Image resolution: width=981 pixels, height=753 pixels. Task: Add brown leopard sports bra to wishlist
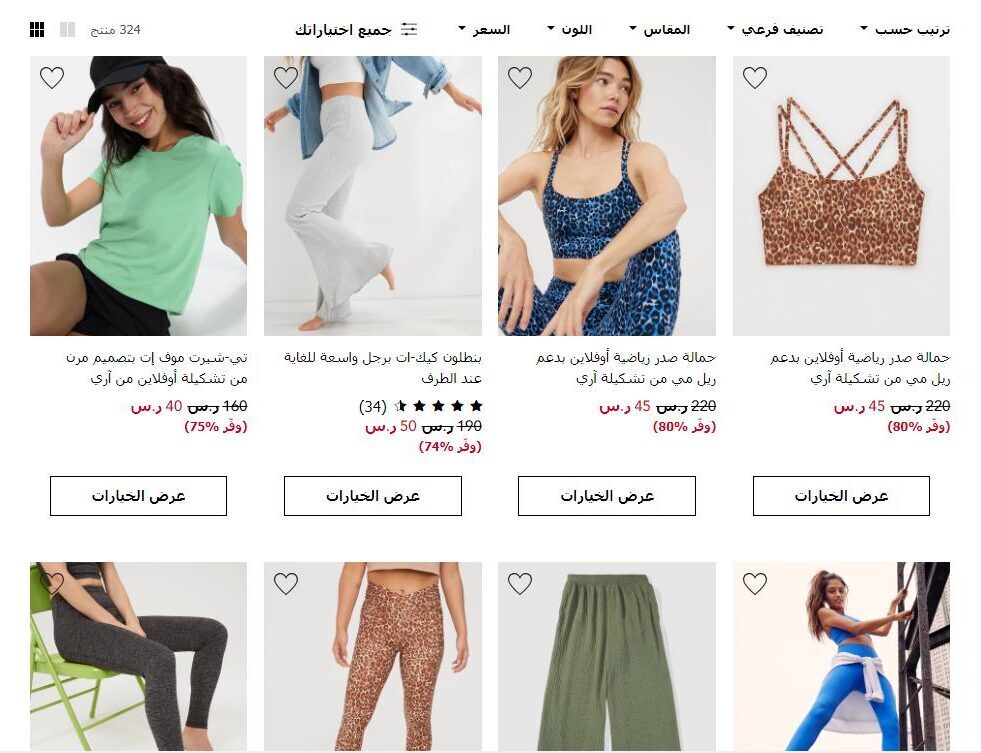[x=755, y=78]
